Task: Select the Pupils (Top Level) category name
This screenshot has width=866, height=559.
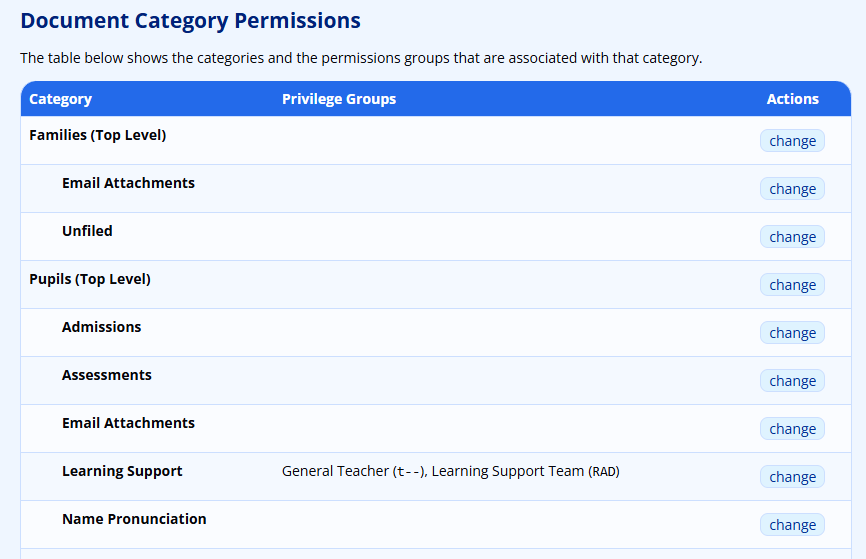Action: pyautogui.click(x=90, y=279)
